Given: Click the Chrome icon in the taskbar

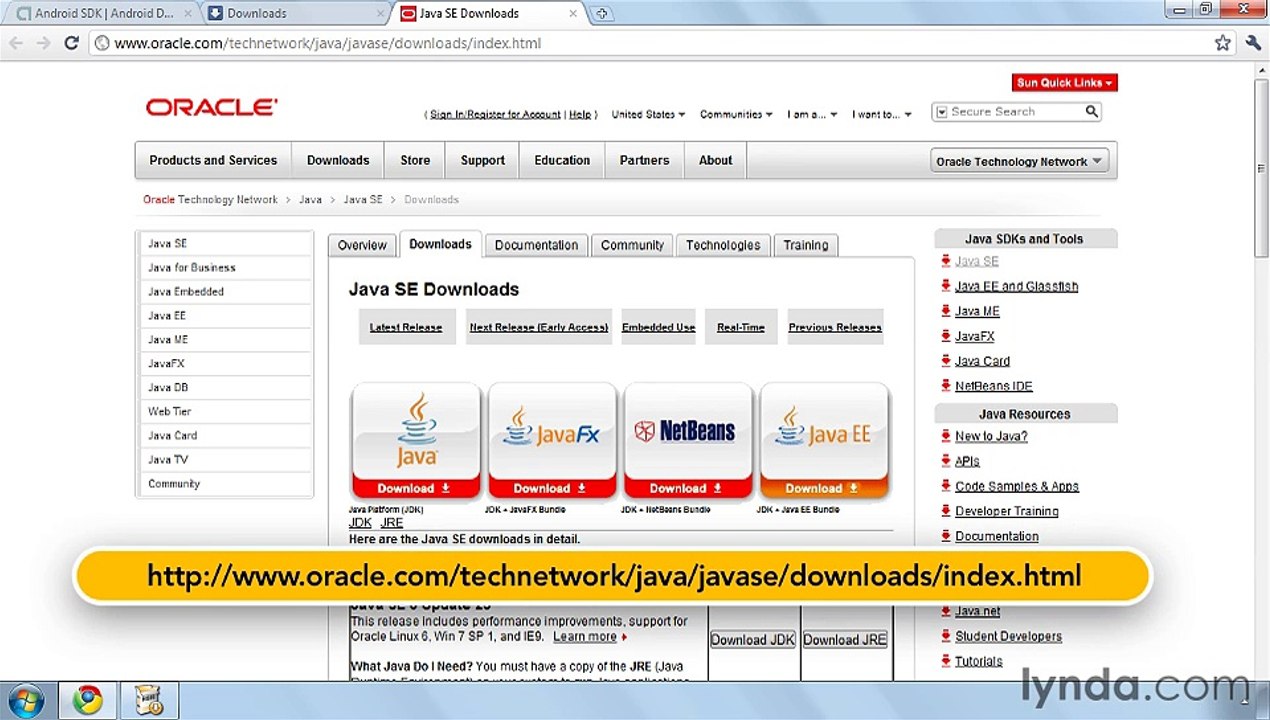Looking at the screenshot, I should [x=88, y=700].
